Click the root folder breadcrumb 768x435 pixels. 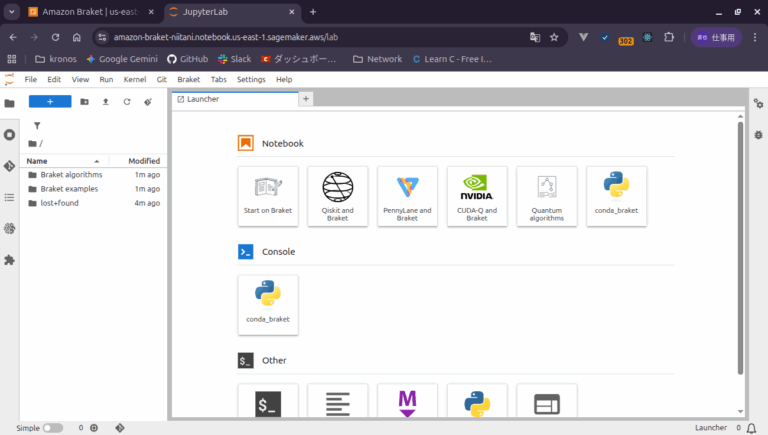[x=33, y=144]
